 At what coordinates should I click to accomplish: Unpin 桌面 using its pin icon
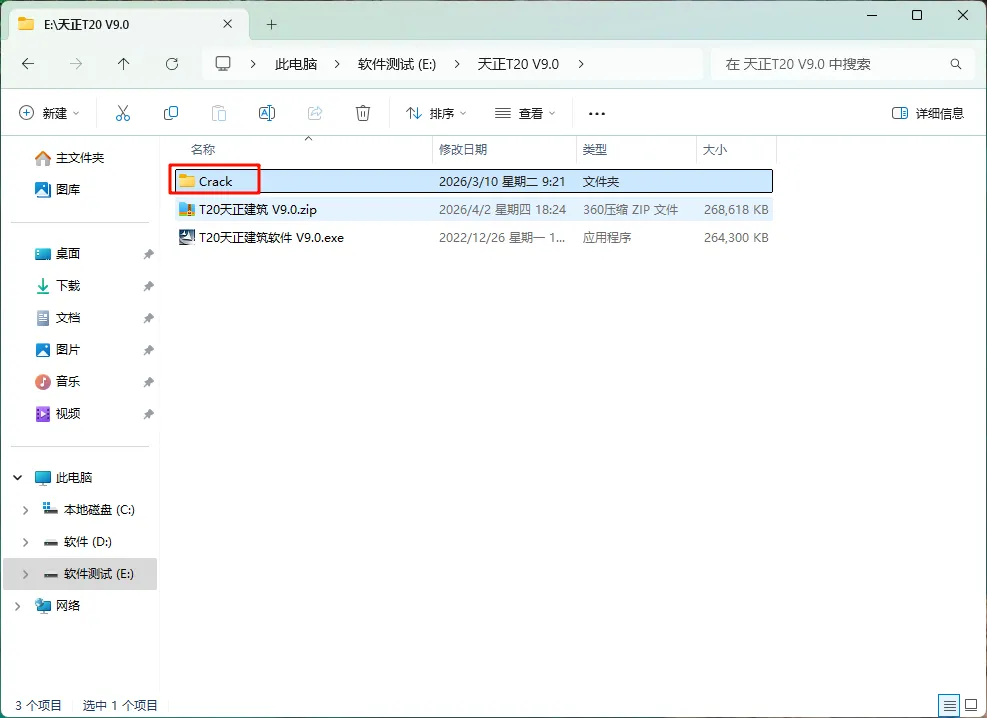[149, 254]
